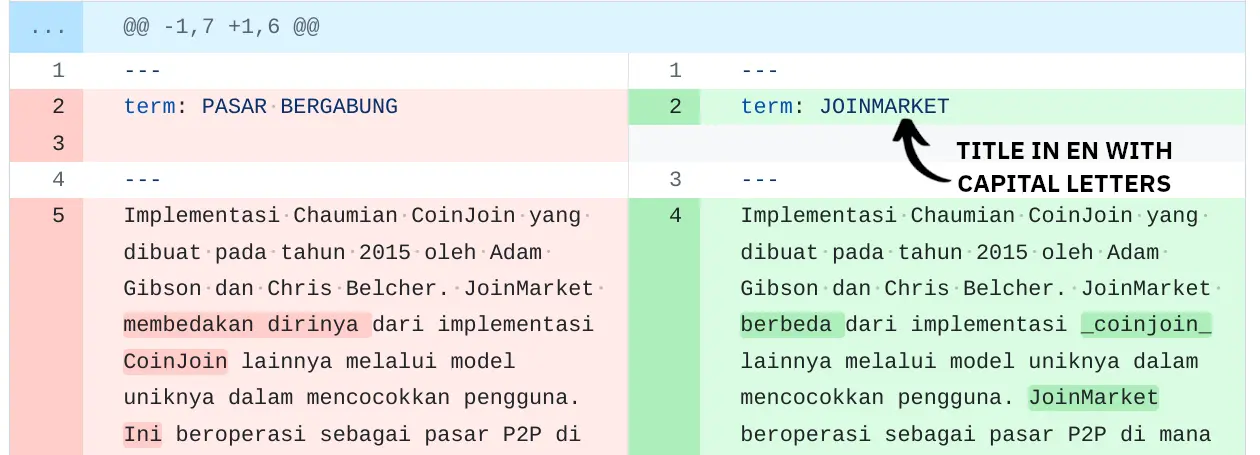Click the removed text PASAR BERGABUNG
This screenshot has height=455, width=1260.
coord(299,107)
